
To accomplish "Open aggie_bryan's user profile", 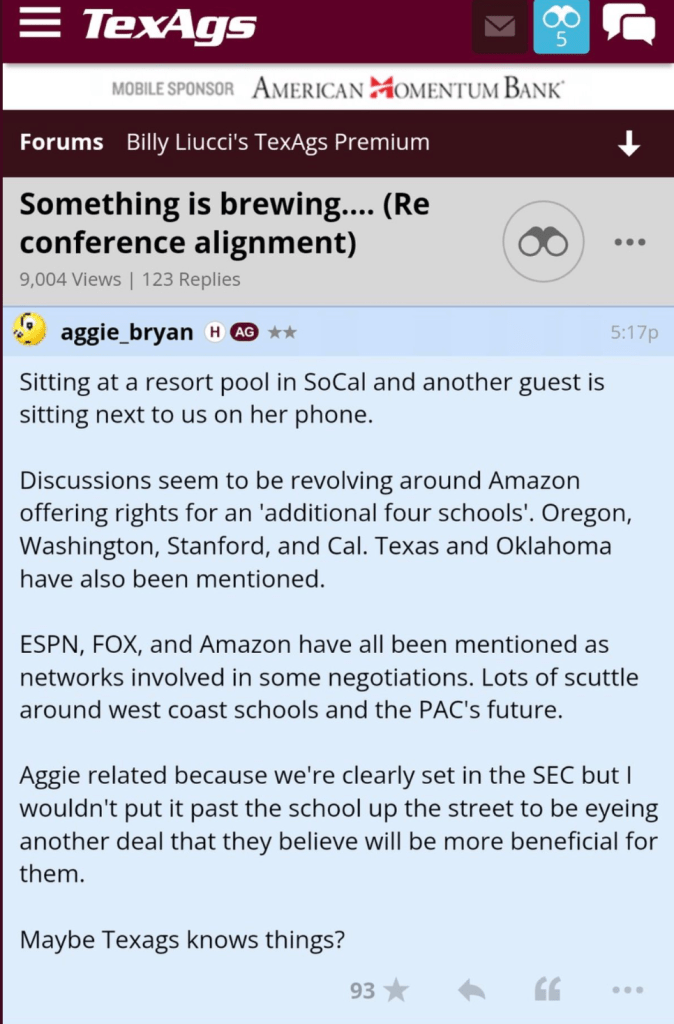I will 127,332.
